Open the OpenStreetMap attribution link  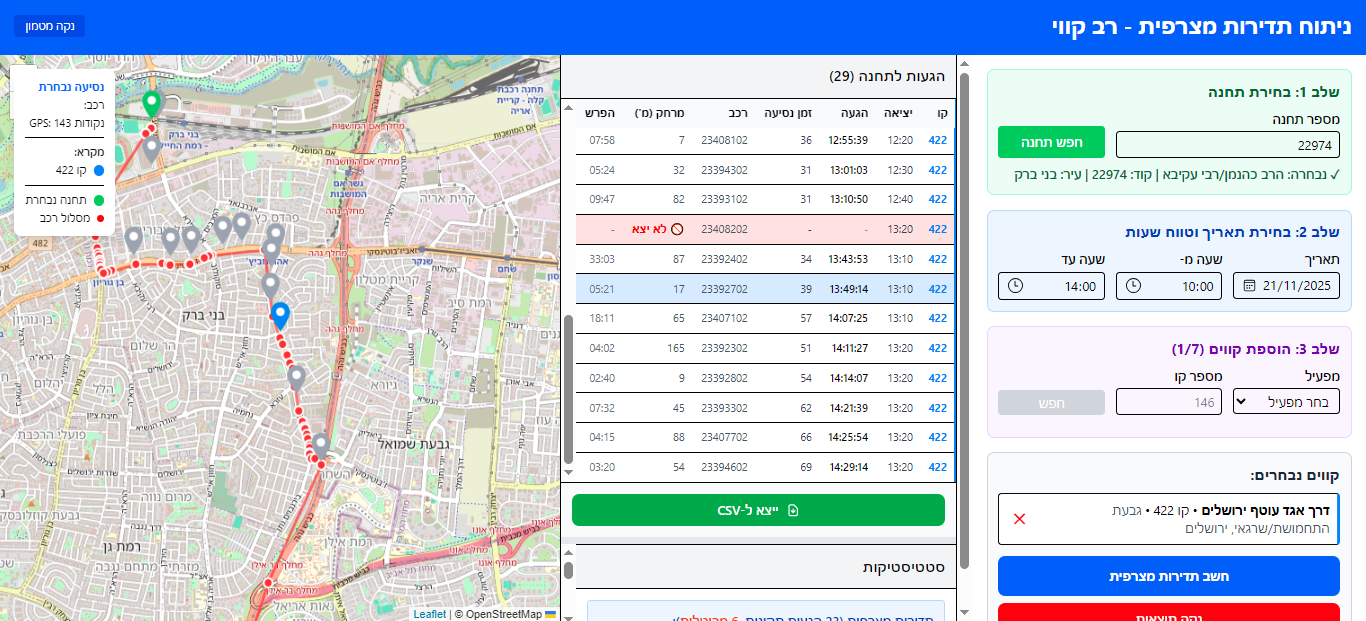(x=503, y=614)
